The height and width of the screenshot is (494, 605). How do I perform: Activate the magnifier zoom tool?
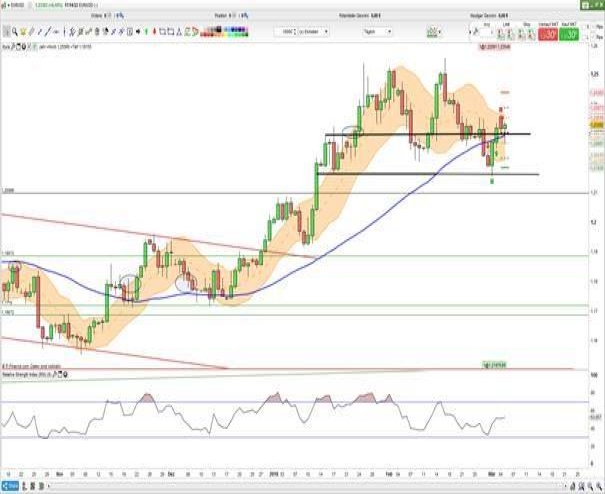click(x=15, y=32)
